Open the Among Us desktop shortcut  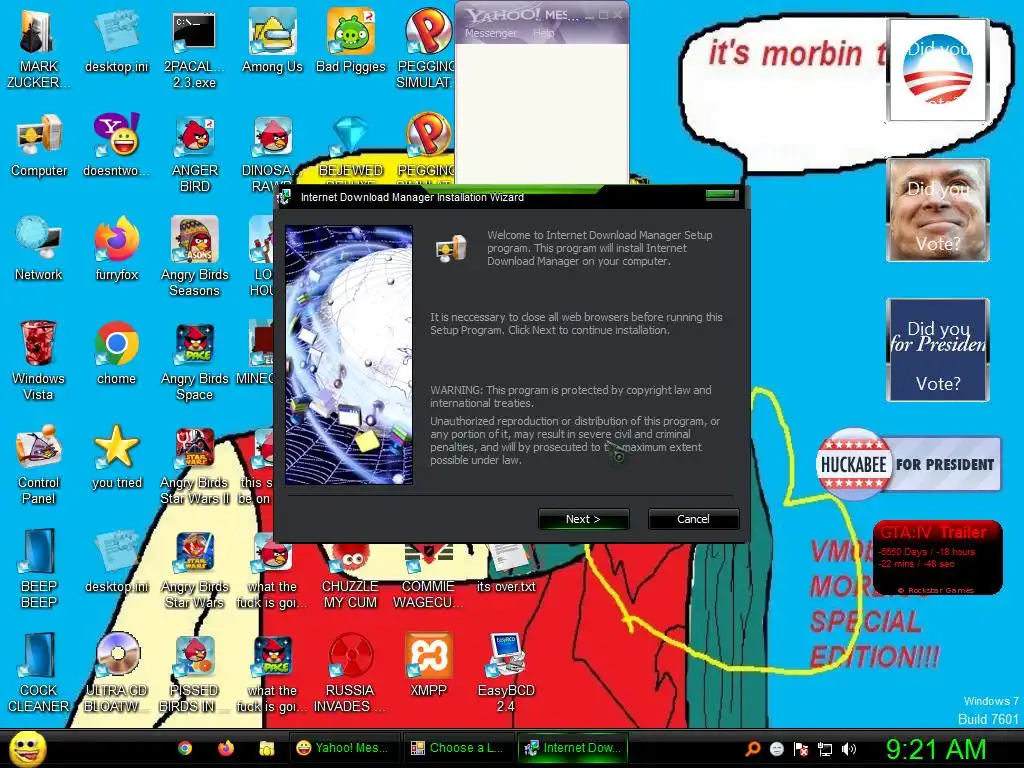pyautogui.click(x=272, y=40)
